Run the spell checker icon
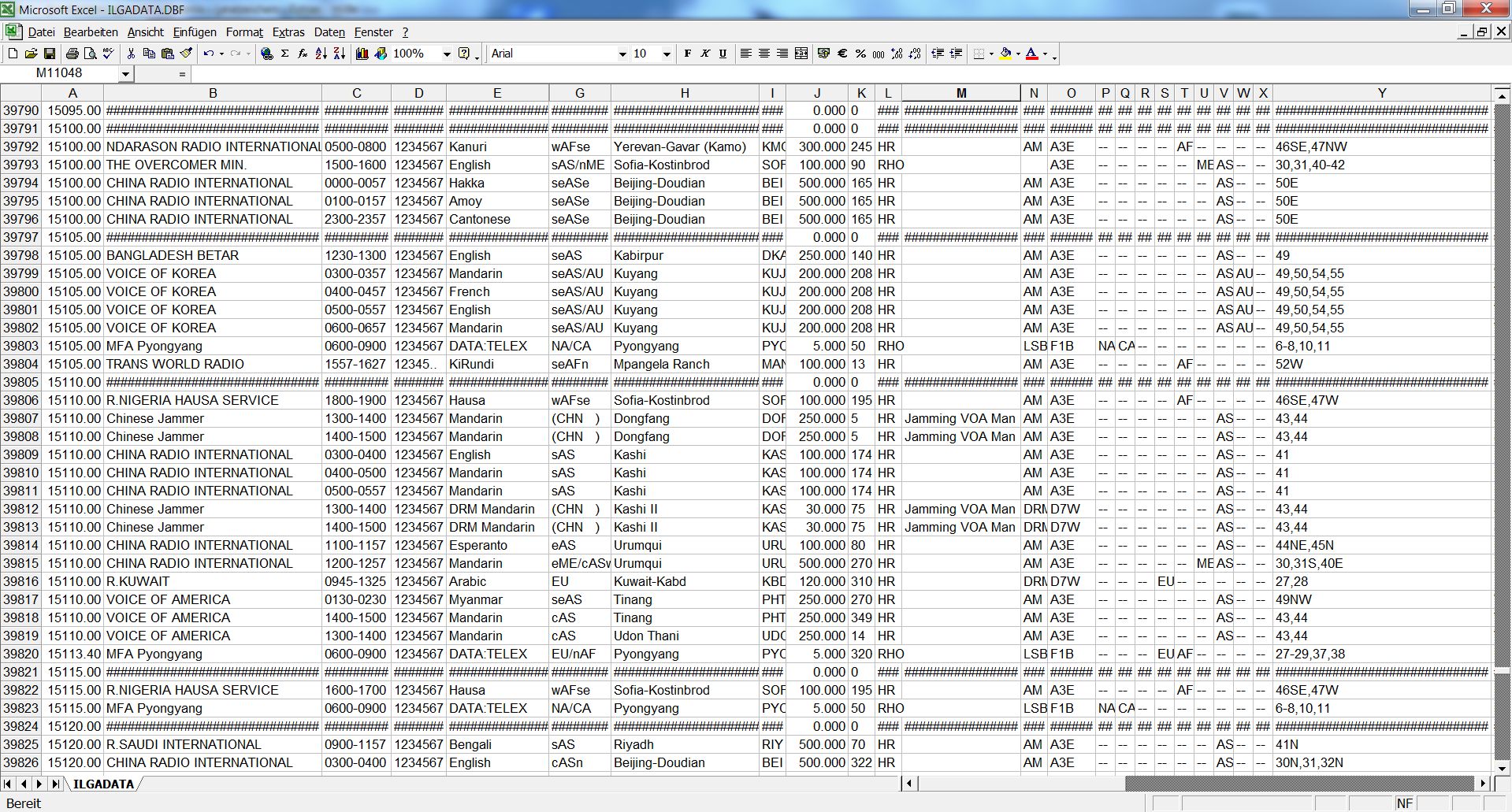 point(107,54)
